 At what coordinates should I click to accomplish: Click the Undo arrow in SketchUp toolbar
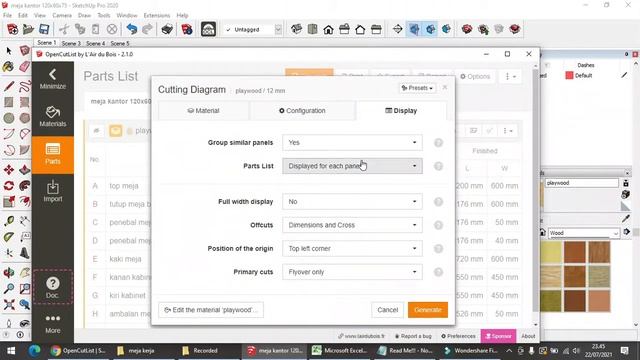pyautogui.click(x=131, y=29)
